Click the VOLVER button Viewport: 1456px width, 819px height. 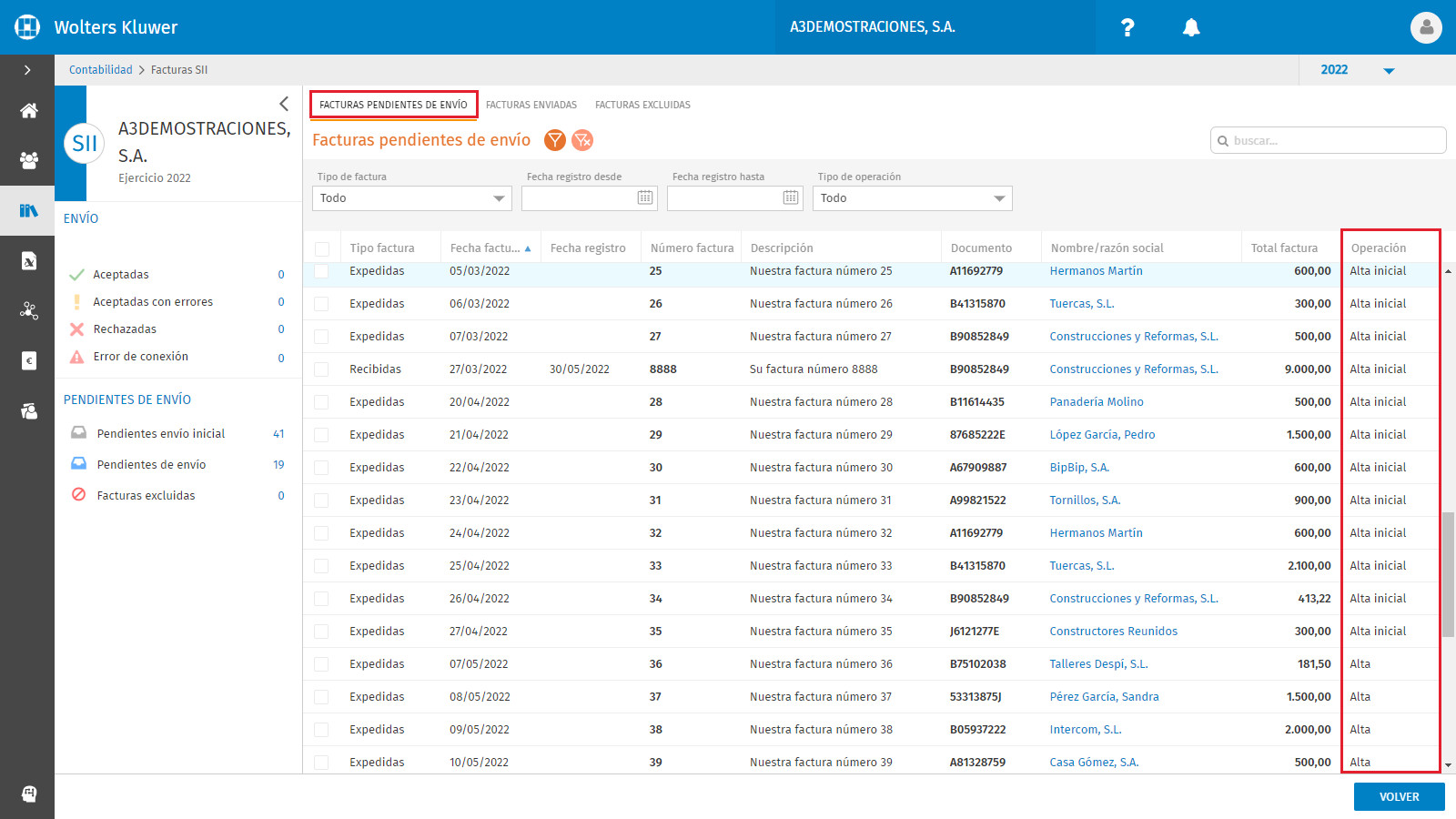pyautogui.click(x=1400, y=797)
